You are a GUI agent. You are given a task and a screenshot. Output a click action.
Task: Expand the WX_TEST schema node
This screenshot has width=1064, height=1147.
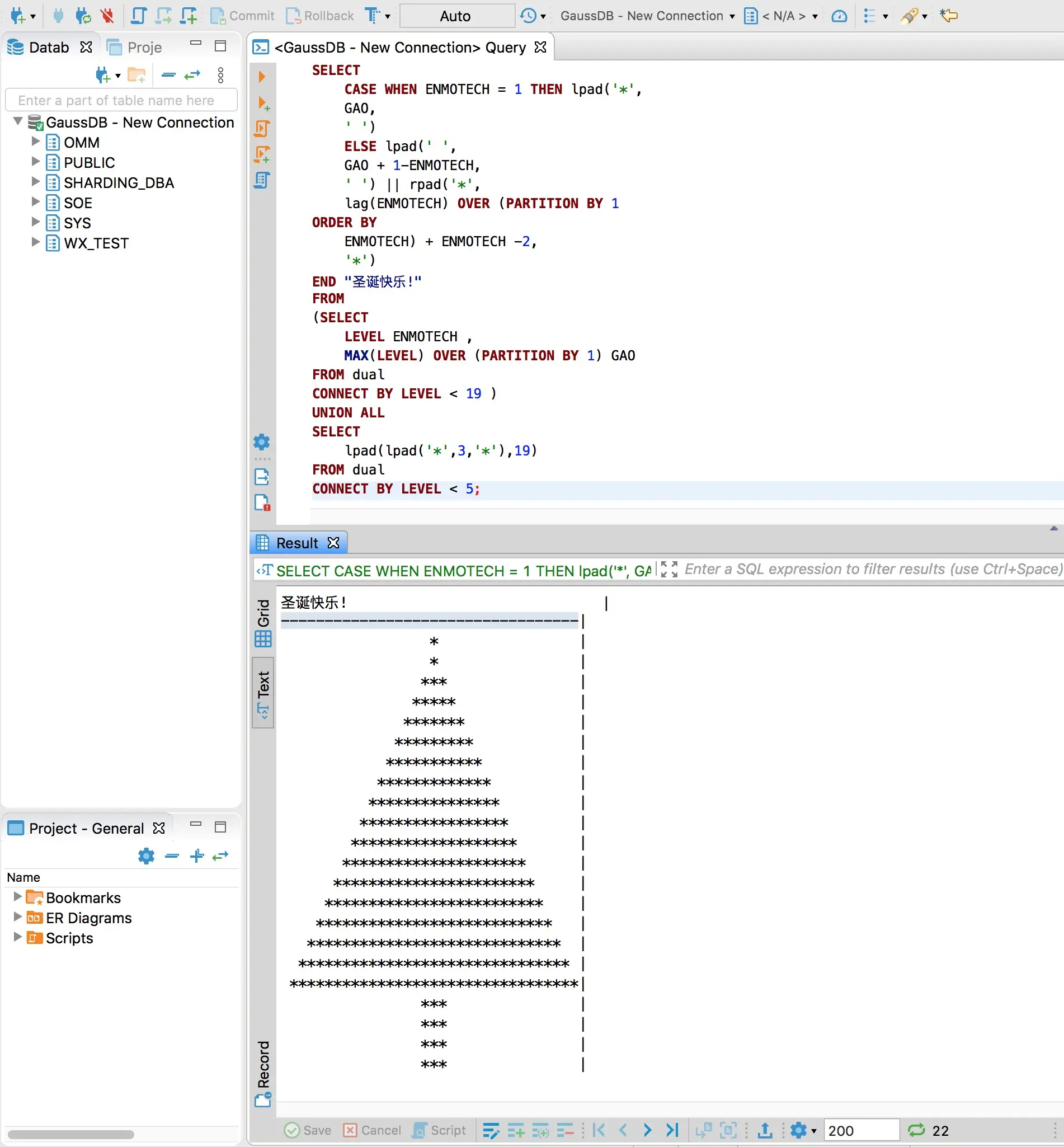click(35, 242)
